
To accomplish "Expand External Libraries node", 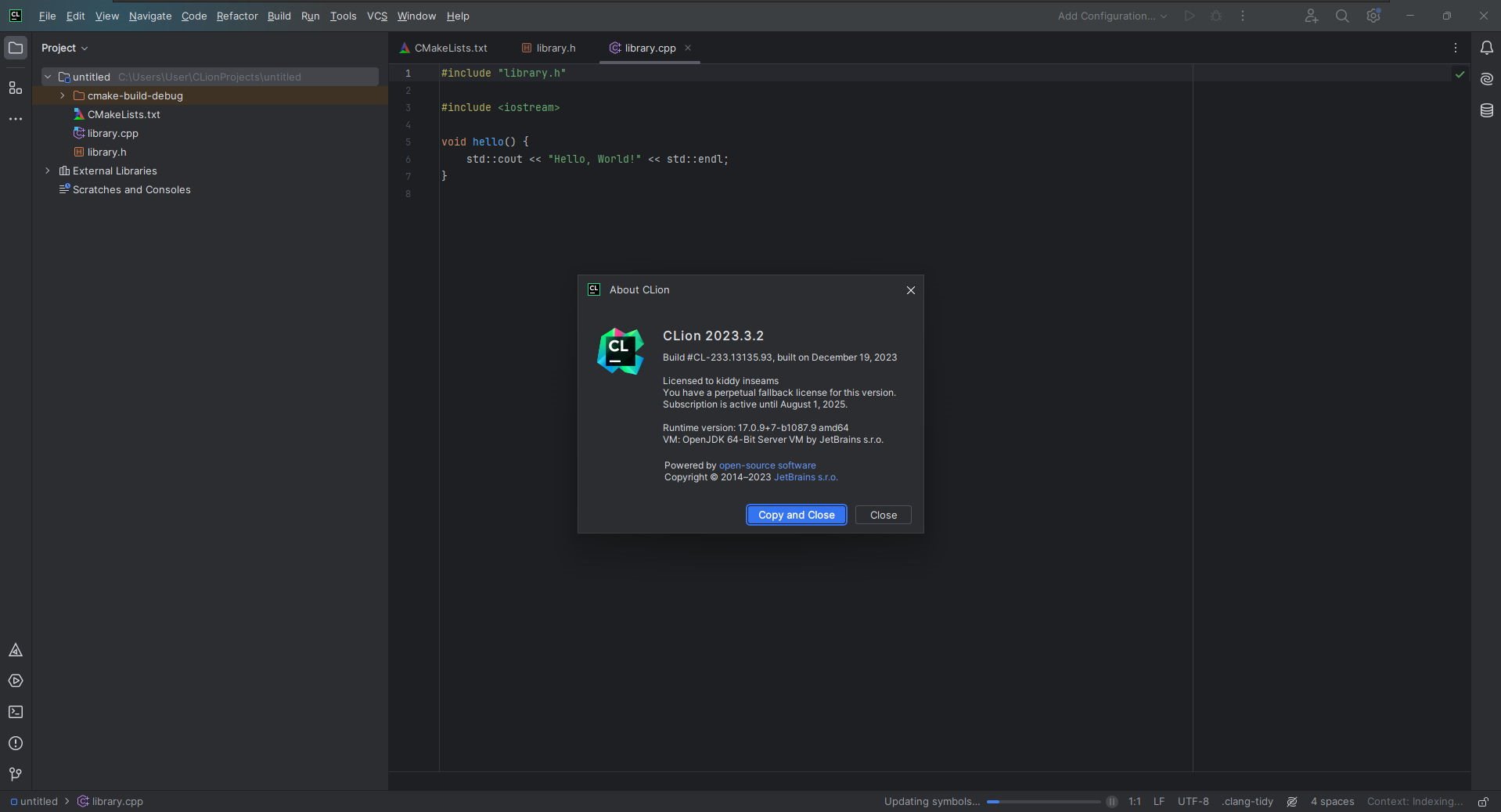I will tap(48, 171).
